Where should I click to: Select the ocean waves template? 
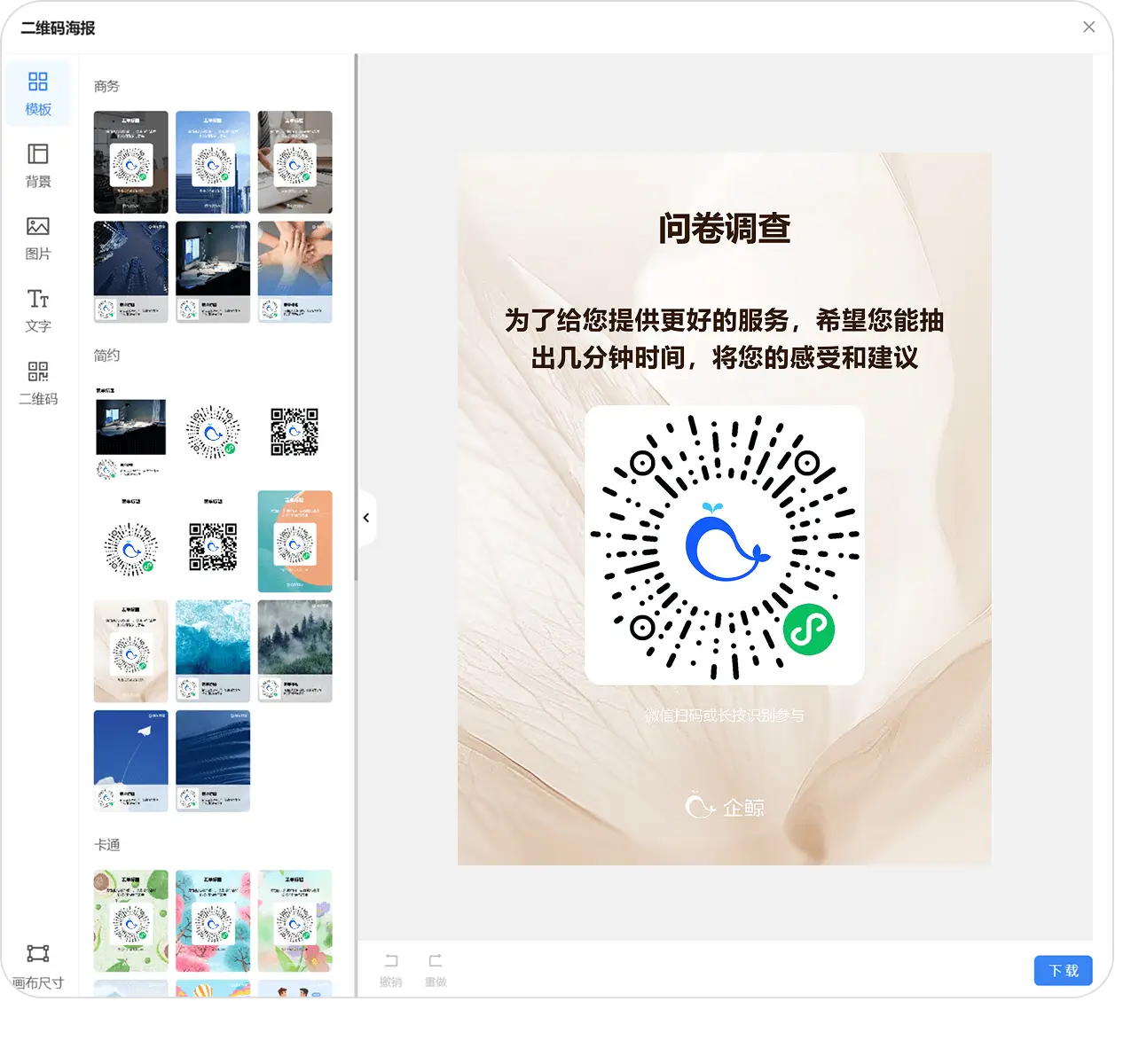[x=213, y=652]
